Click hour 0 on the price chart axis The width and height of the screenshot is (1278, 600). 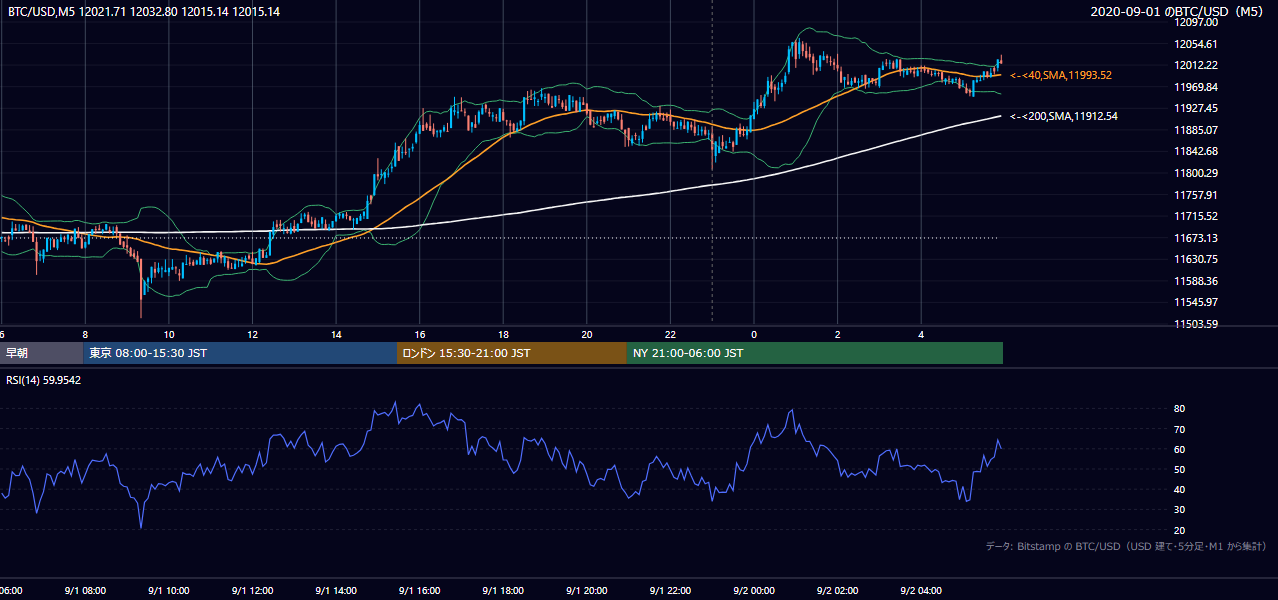[754, 334]
